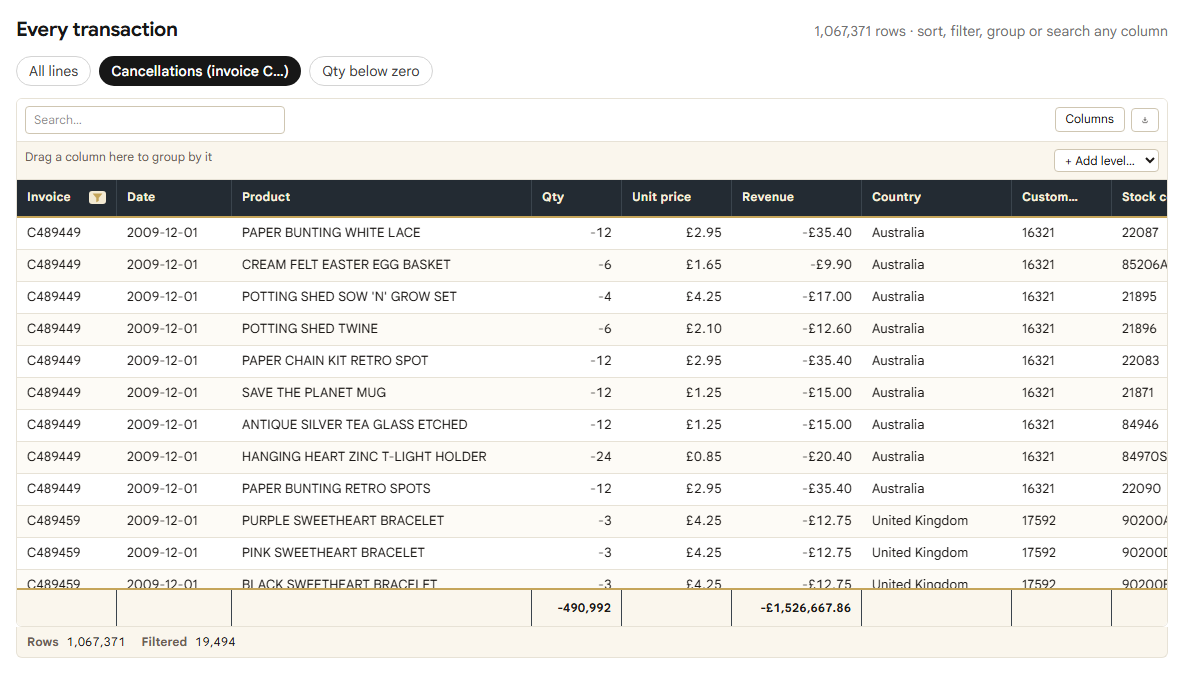Image resolution: width=1184 pixels, height=674 pixels.
Task: Open the Columns chooser button
Action: [1090, 119]
